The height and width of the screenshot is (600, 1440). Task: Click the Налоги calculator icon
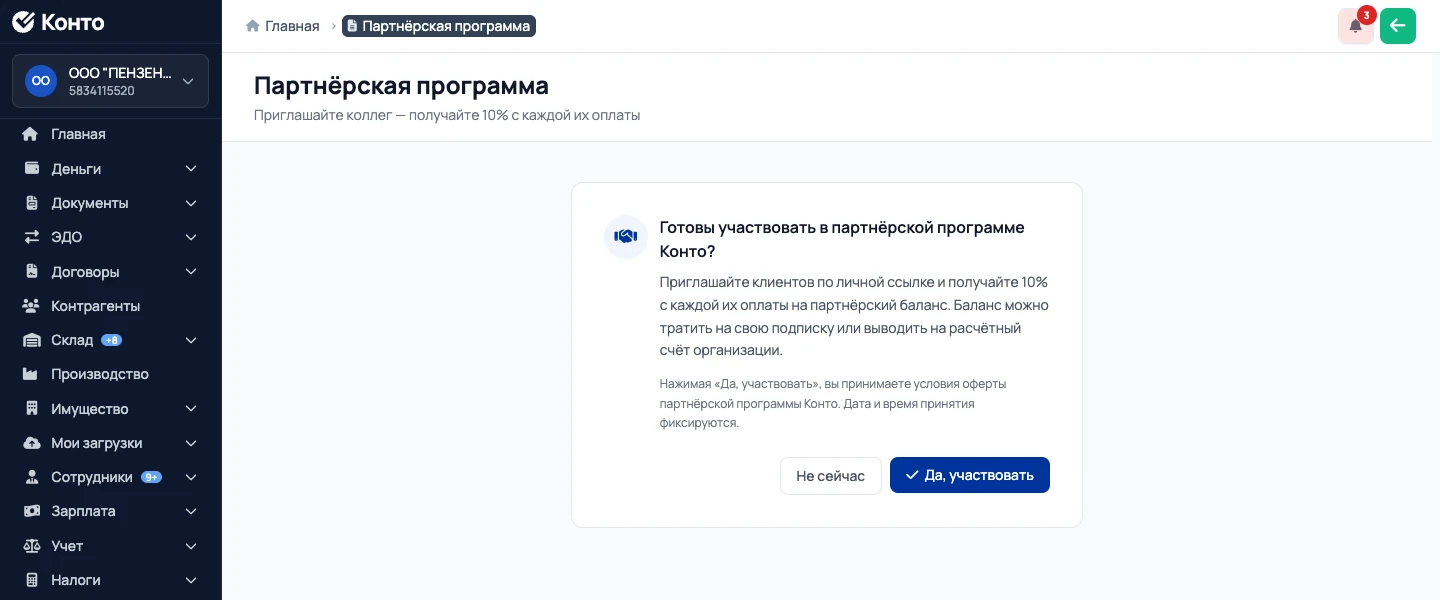click(x=31, y=580)
